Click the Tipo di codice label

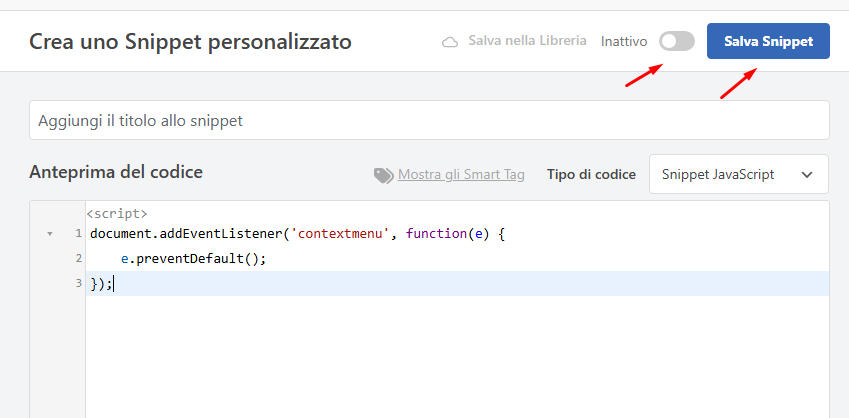pyautogui.click(x=591, y=175)
